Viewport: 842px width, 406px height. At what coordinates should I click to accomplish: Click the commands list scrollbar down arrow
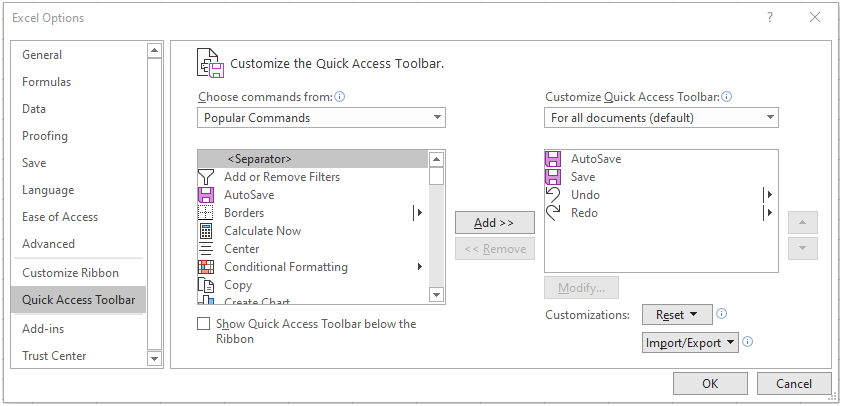click(x=437, y=295)
